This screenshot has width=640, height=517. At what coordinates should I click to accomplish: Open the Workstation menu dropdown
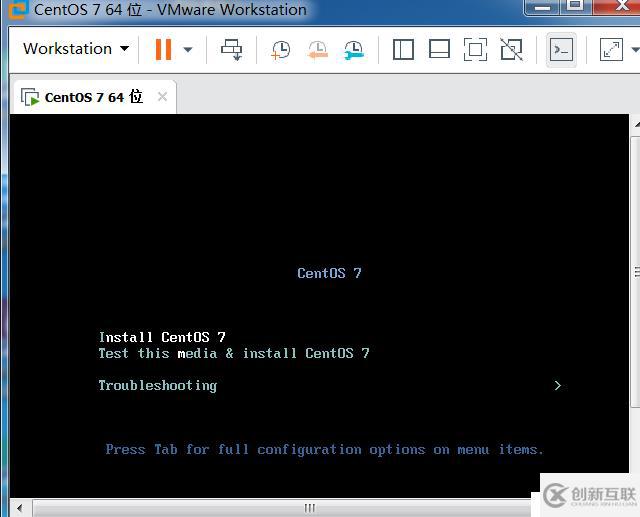pos(76,49)
